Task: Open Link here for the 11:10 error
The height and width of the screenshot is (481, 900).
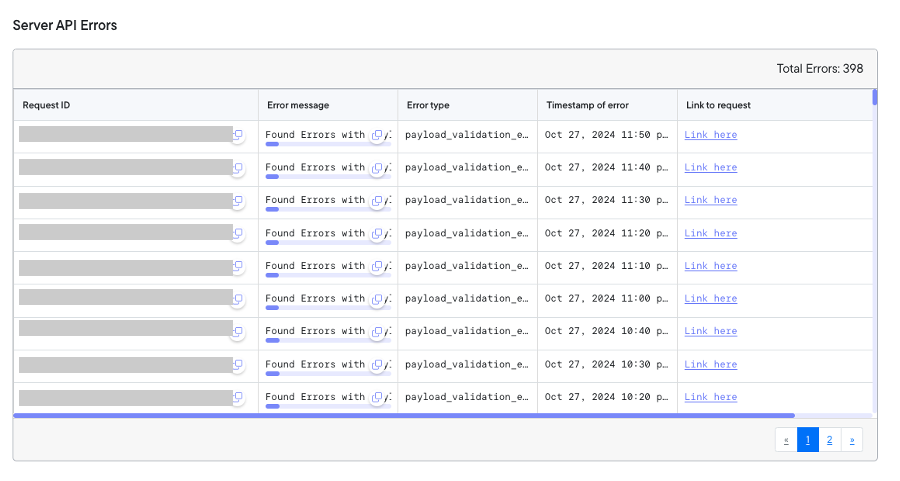Action: click(x=711, y=266)
